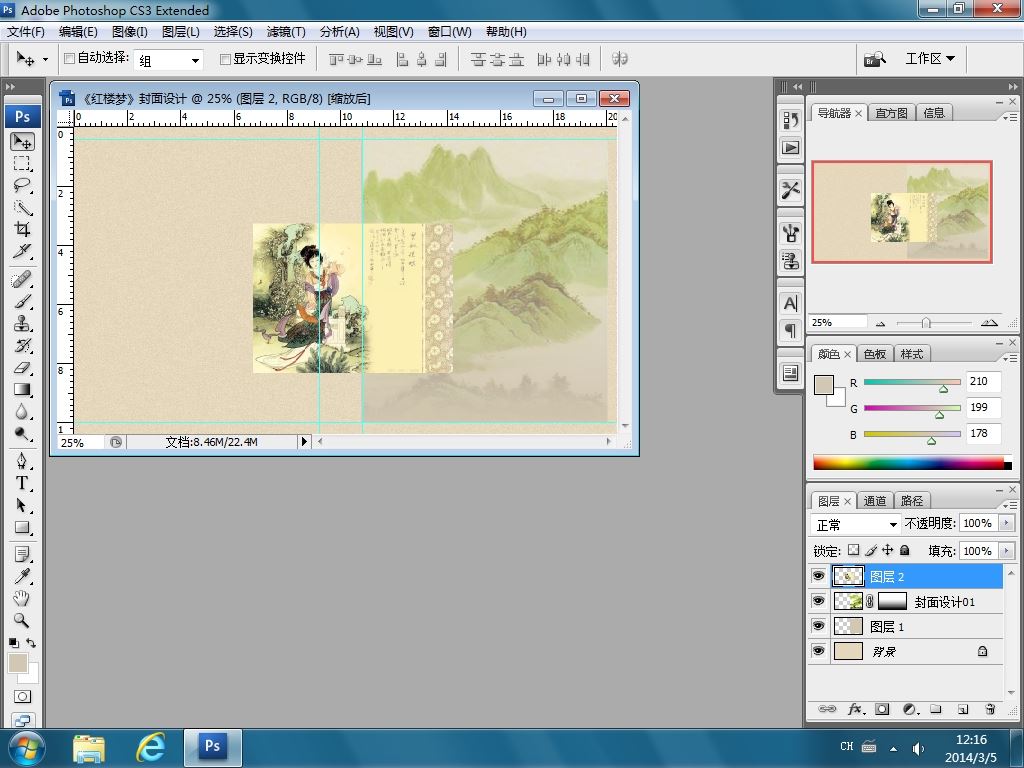Open 滤镜(T) menu
The width and height of the screenshot is (1024, 768).
coord(286,31)
